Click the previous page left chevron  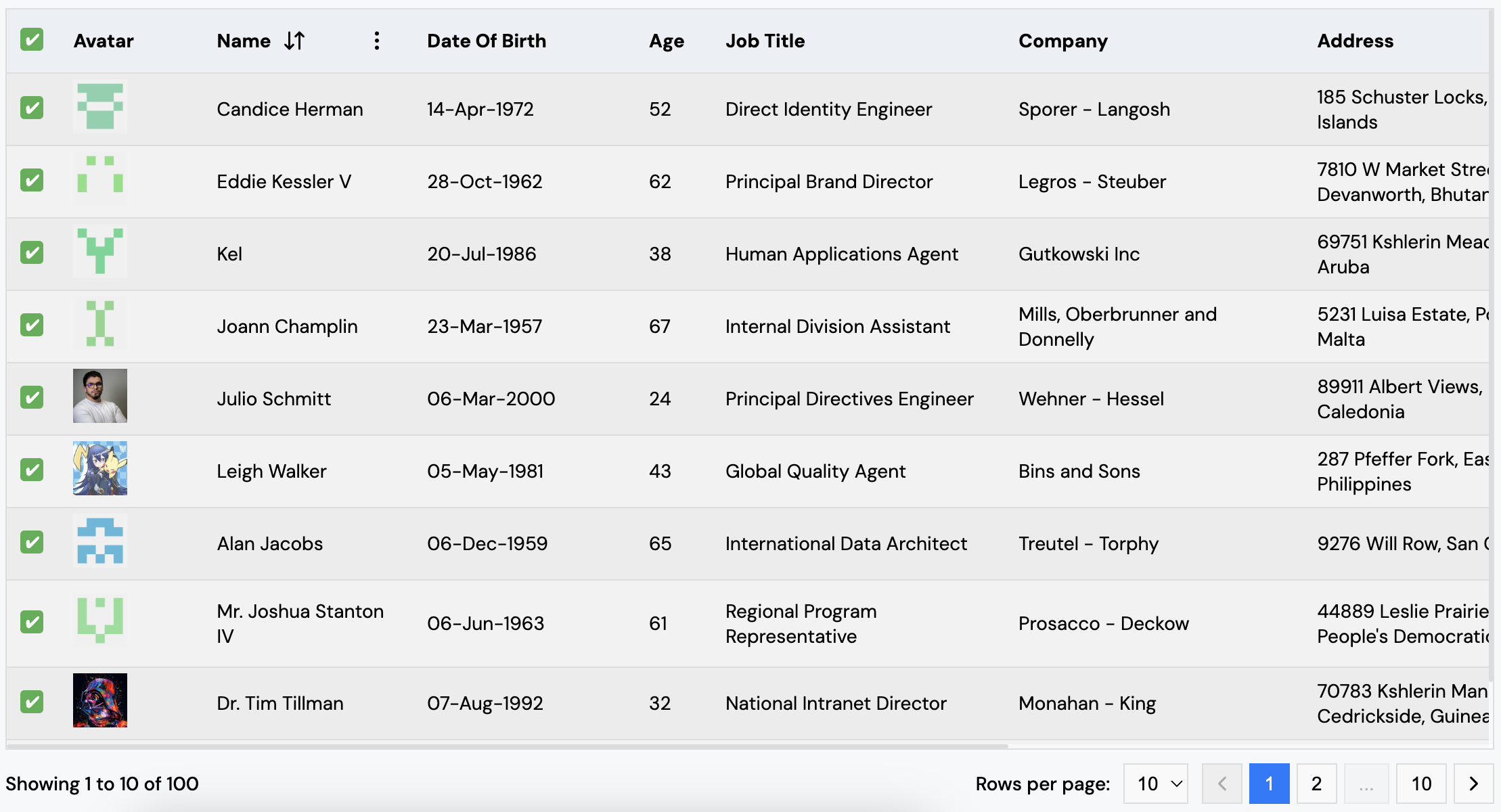[x=1222, y=784]
